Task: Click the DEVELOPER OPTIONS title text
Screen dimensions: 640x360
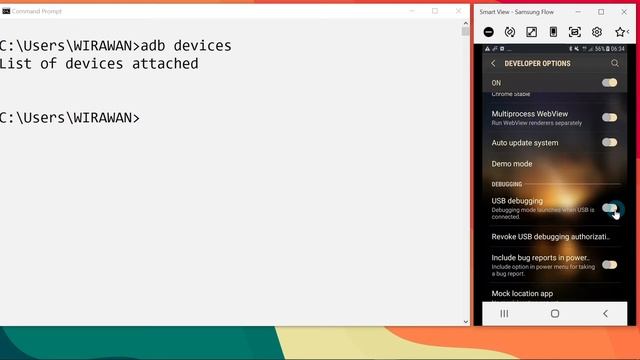Action: pyautogui.click(x=537, y=63)
